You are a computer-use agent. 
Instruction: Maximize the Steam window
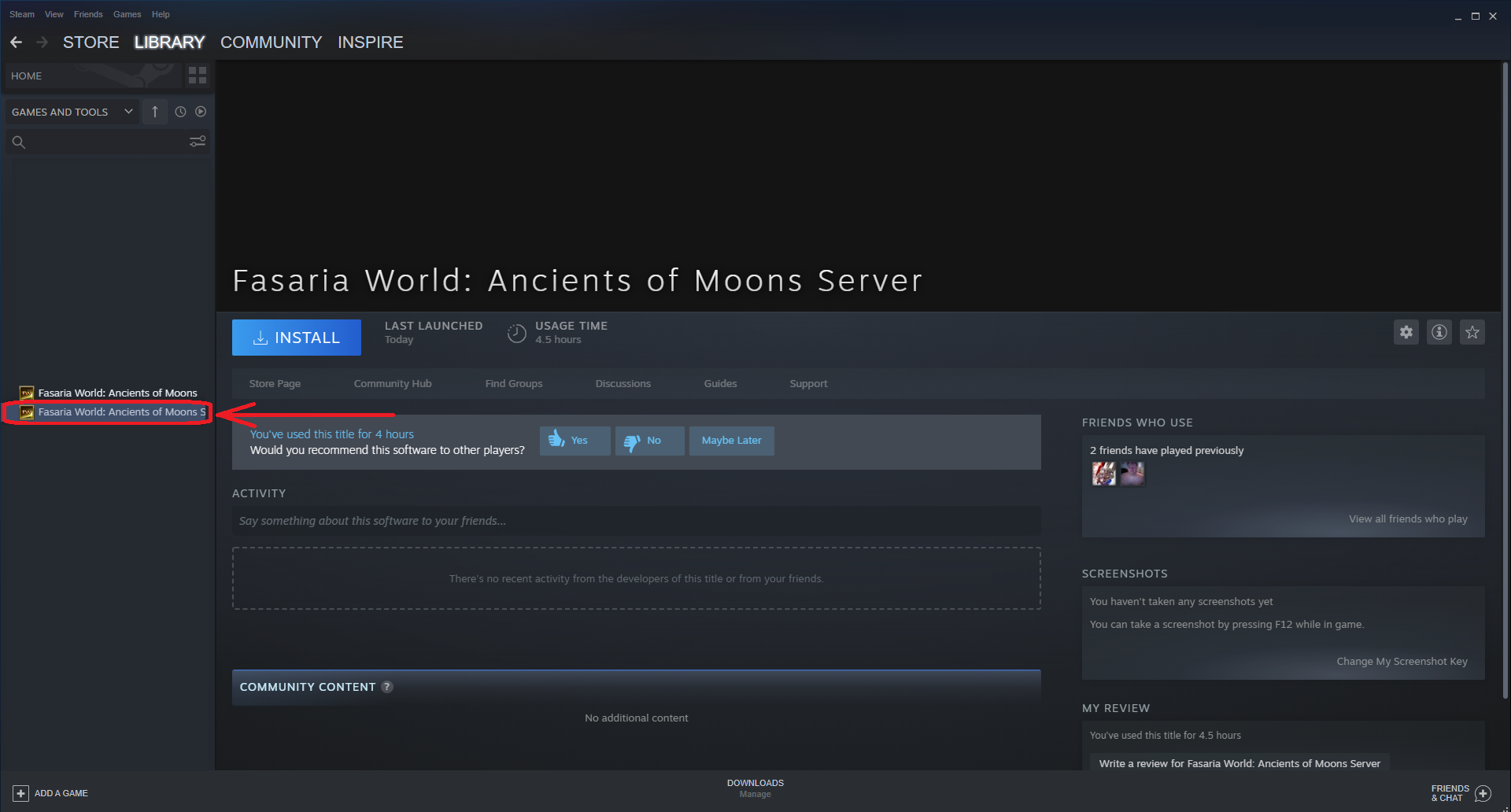[1476, 16]
